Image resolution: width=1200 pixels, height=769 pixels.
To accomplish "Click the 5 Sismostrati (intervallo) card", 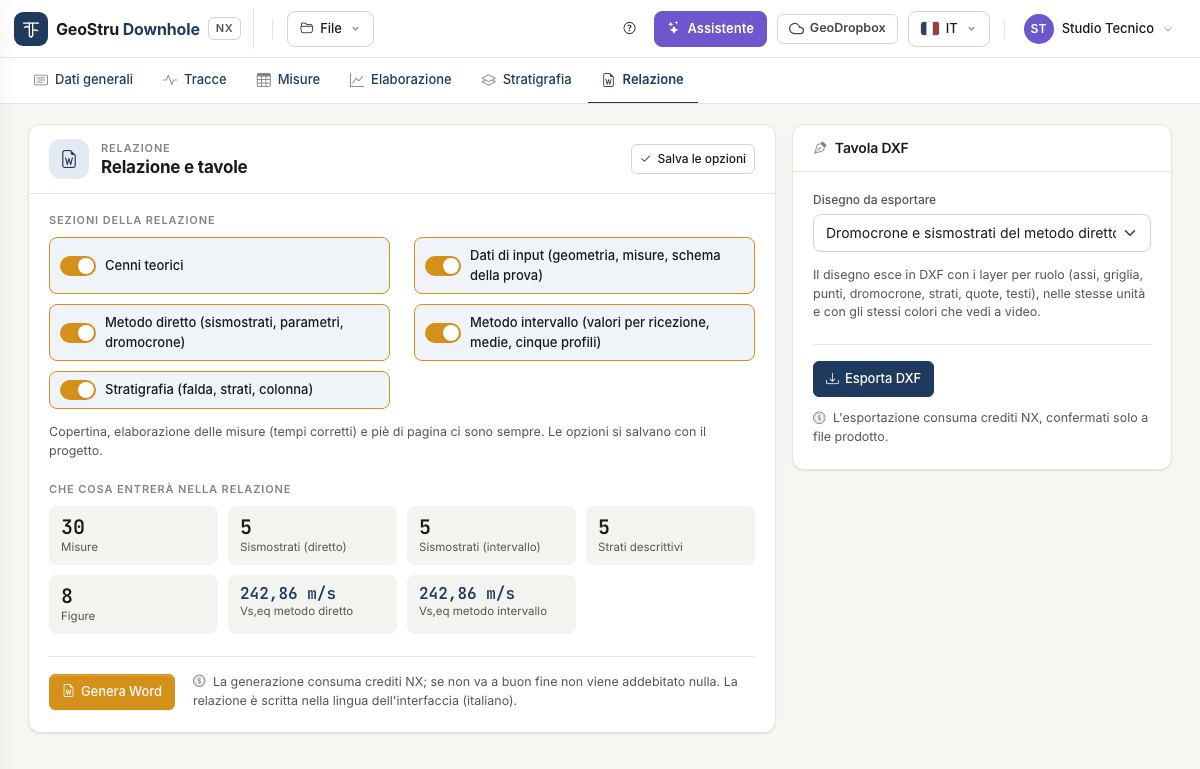I will coord(491,536).
